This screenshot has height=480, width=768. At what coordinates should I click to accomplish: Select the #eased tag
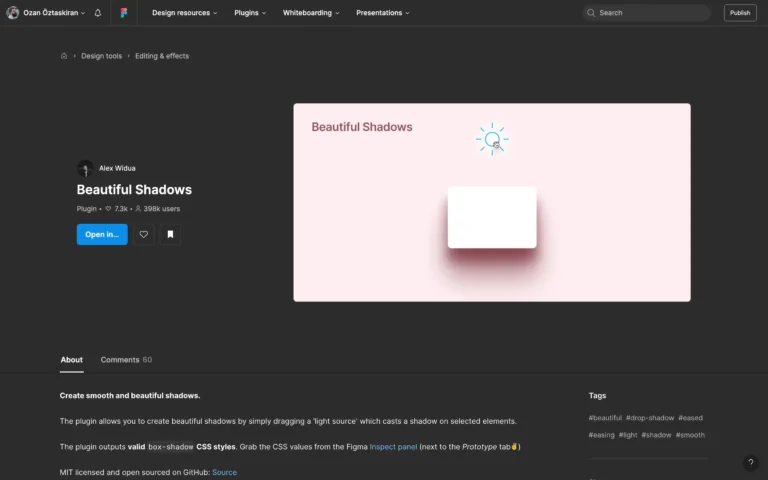pos(690,418)
